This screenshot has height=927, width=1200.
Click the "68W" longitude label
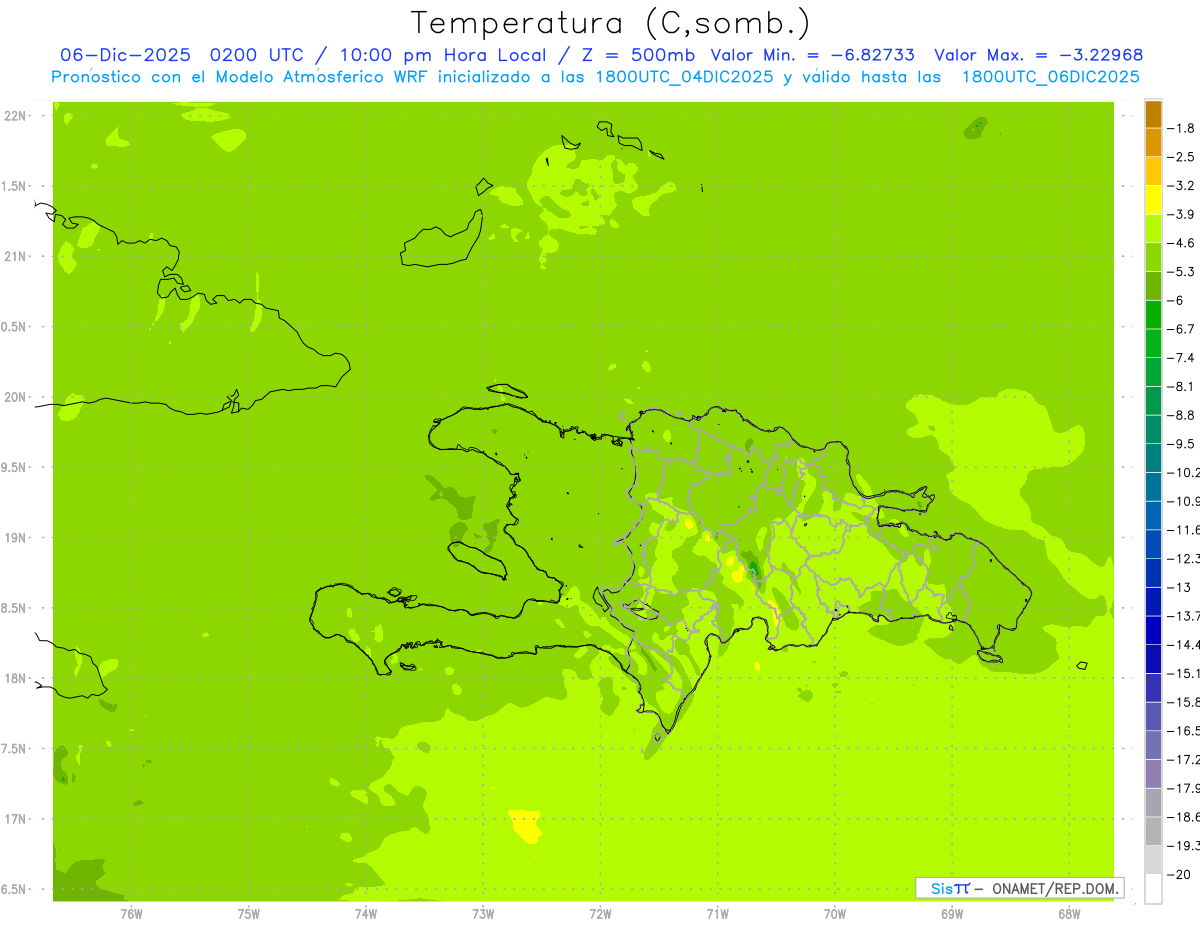[1069, 914]
